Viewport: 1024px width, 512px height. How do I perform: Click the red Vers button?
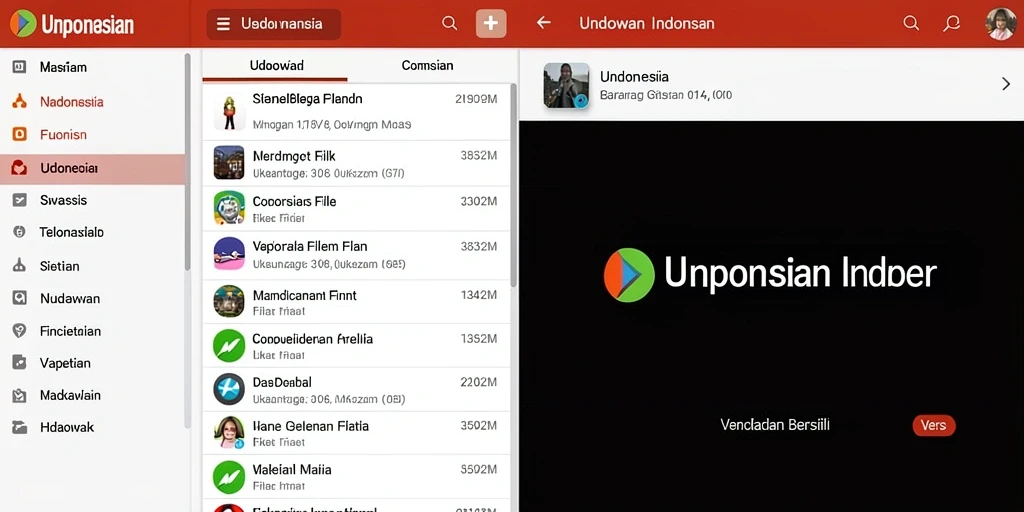click(934, 425)
